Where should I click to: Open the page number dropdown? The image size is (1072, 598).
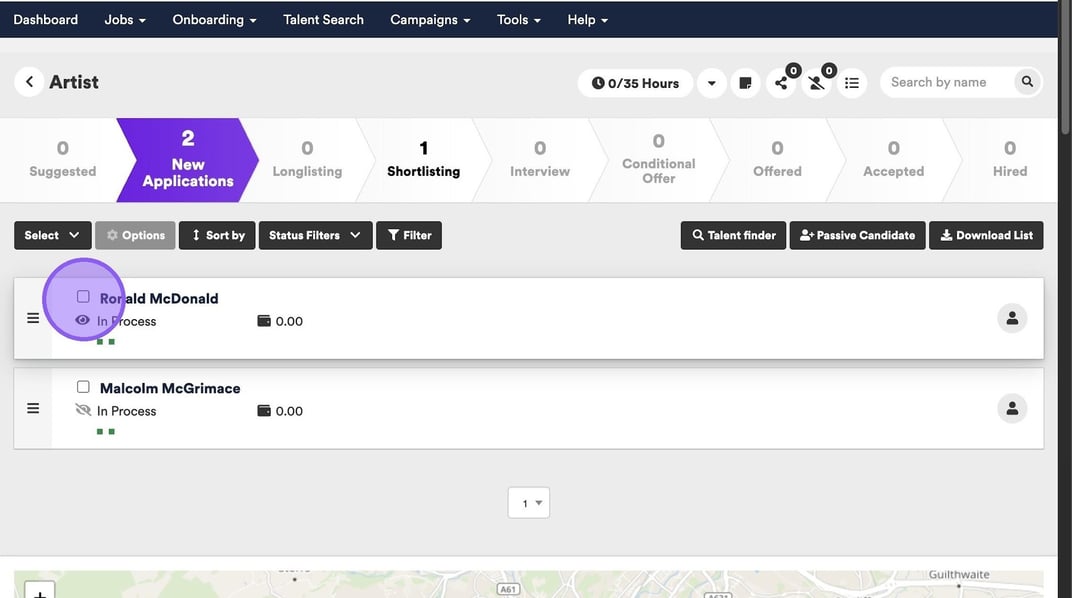pos(529,503)
